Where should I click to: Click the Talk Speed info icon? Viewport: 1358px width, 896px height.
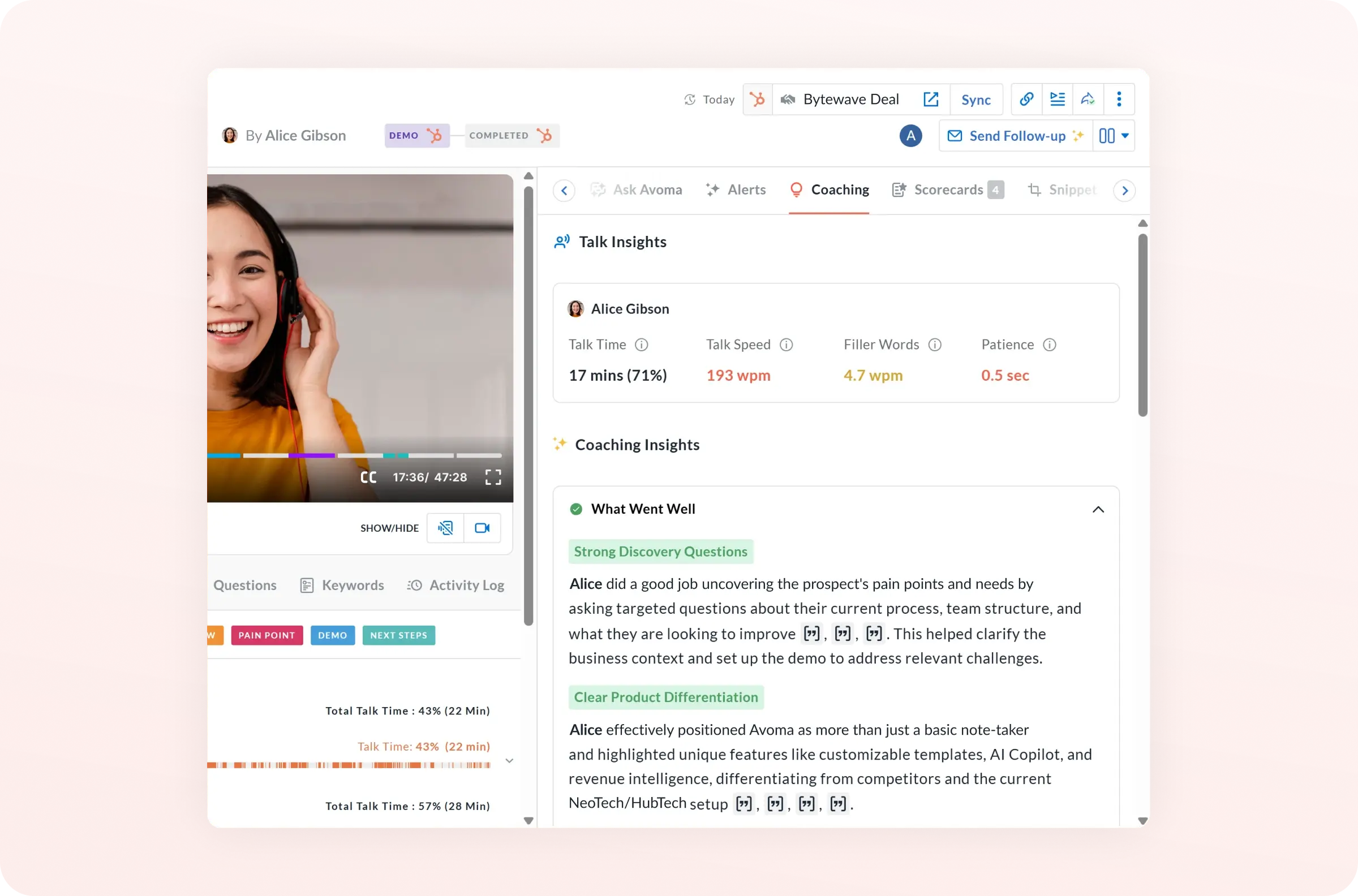coord(787,344)
